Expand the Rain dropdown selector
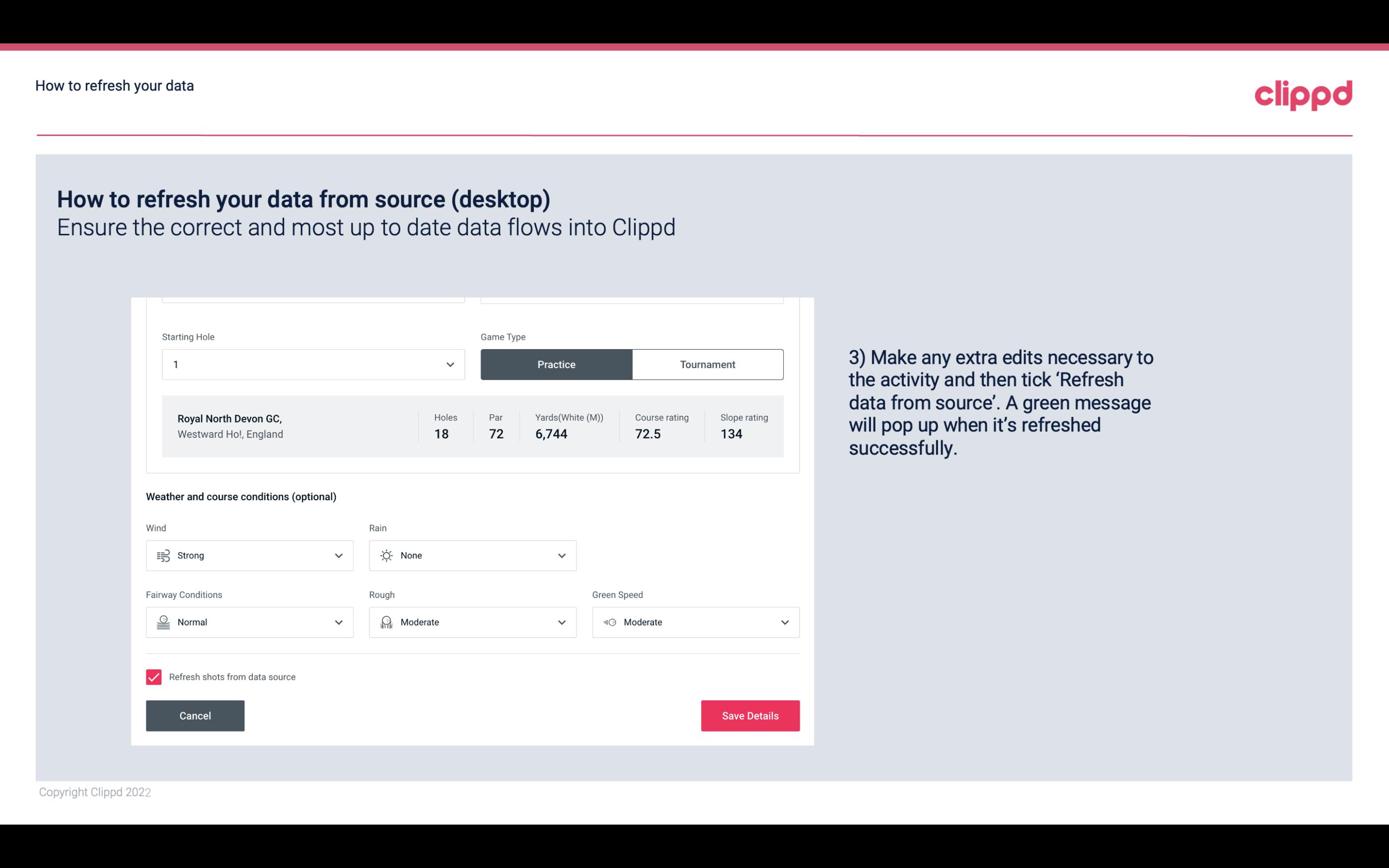Screen dimensions: 1389x868 pos(561,555)
